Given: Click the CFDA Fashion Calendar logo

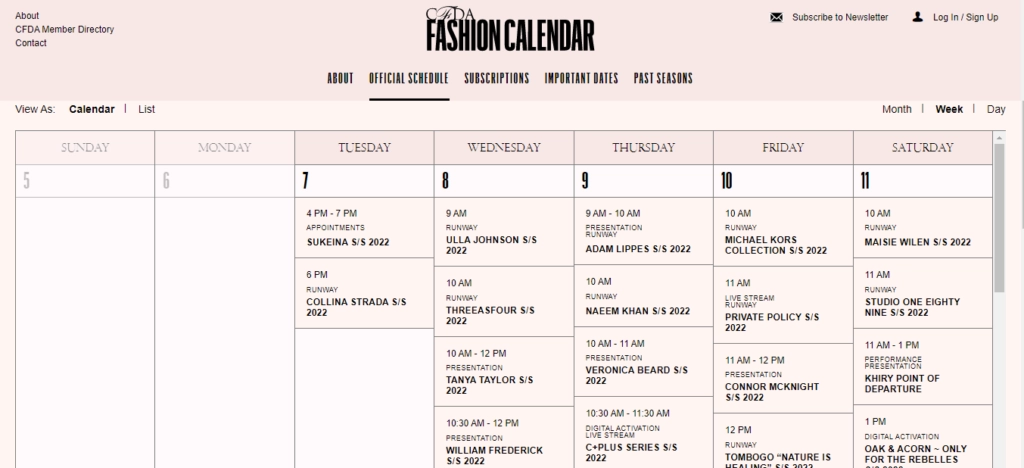Looking at the screenshot, I should [x=510, y=30].
